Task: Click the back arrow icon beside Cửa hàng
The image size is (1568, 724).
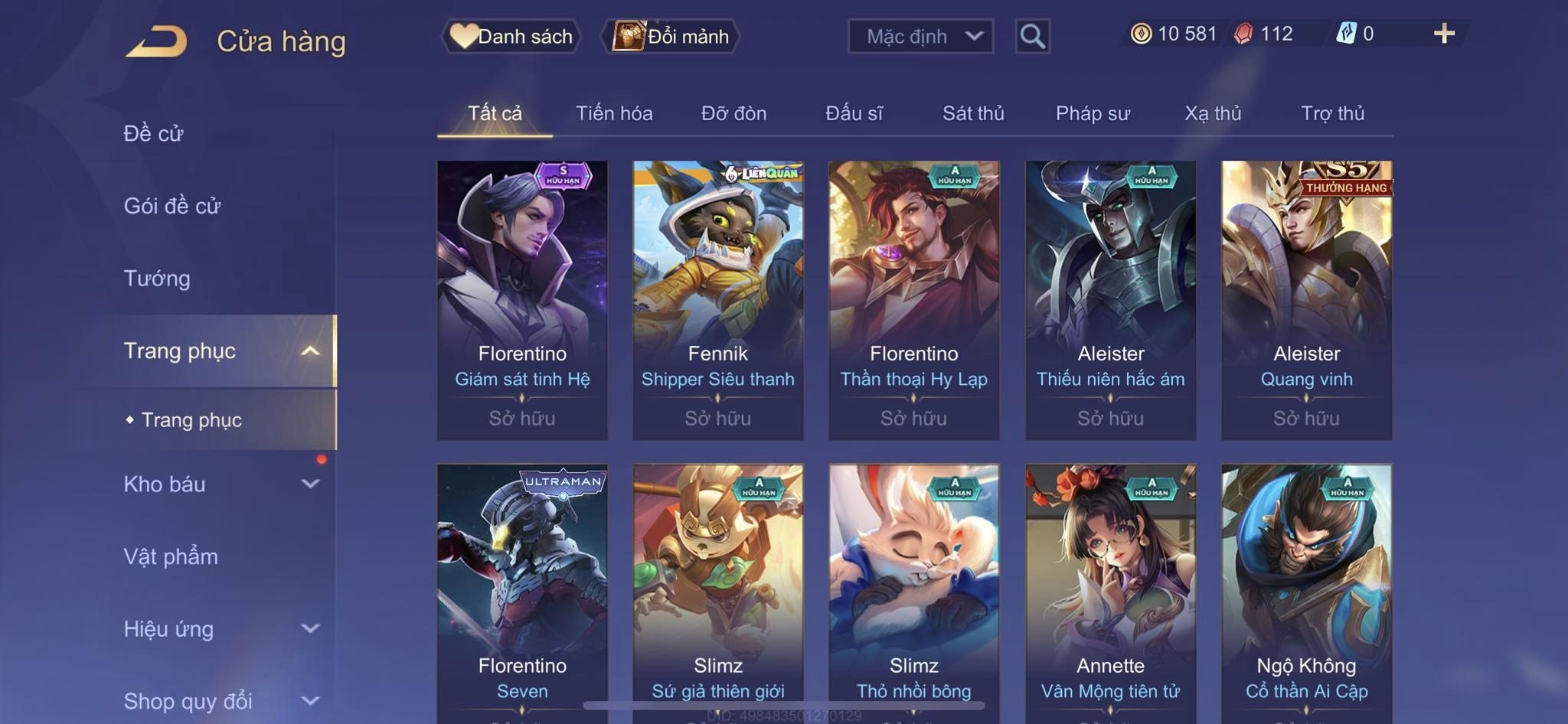Action: tap(157, 41)
